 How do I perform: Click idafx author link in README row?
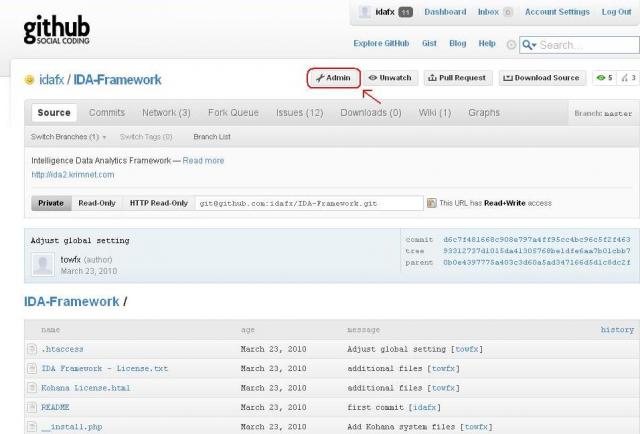coord(424,407)
